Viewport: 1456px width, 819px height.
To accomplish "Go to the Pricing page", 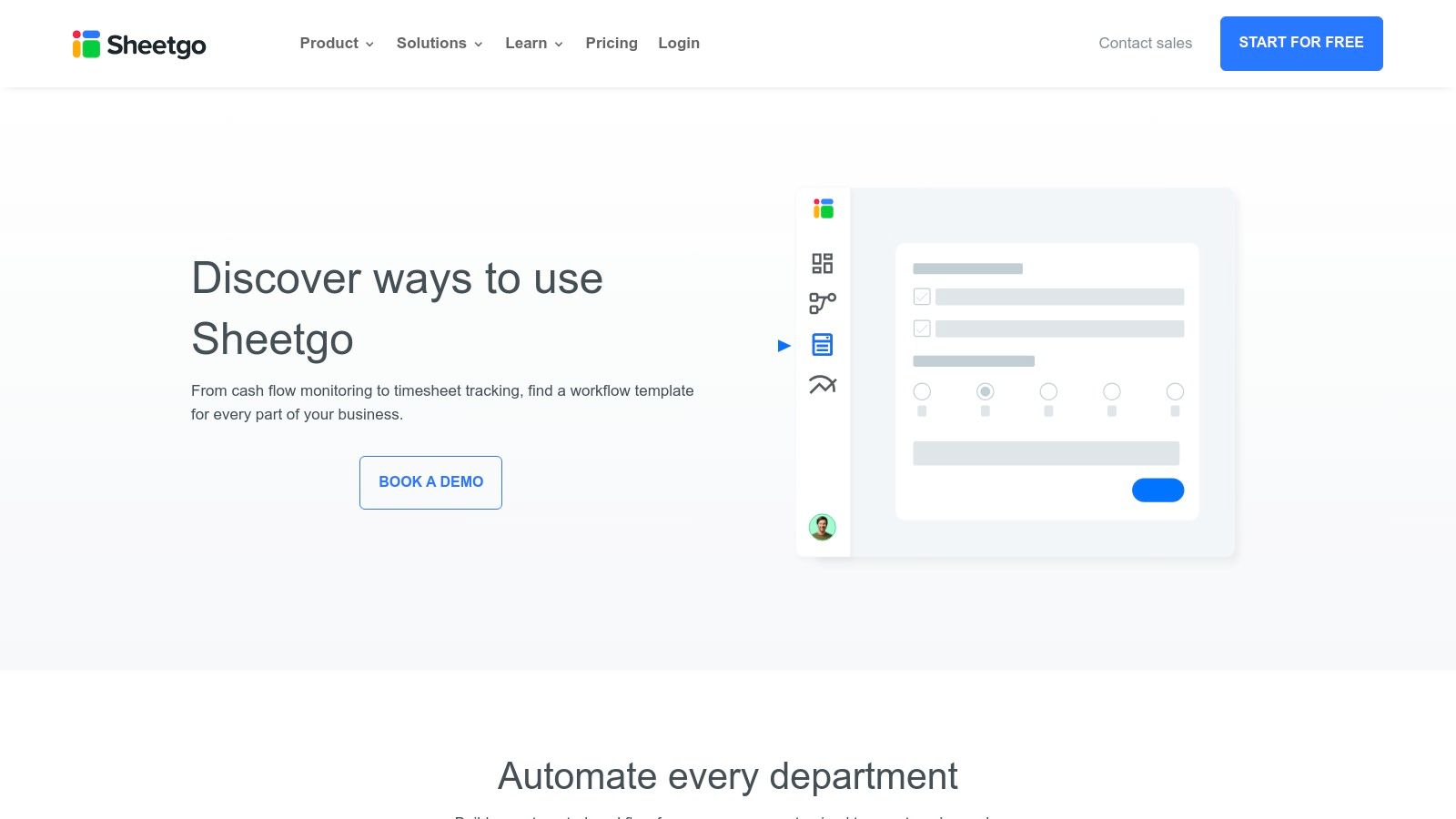I will point(612,43).
